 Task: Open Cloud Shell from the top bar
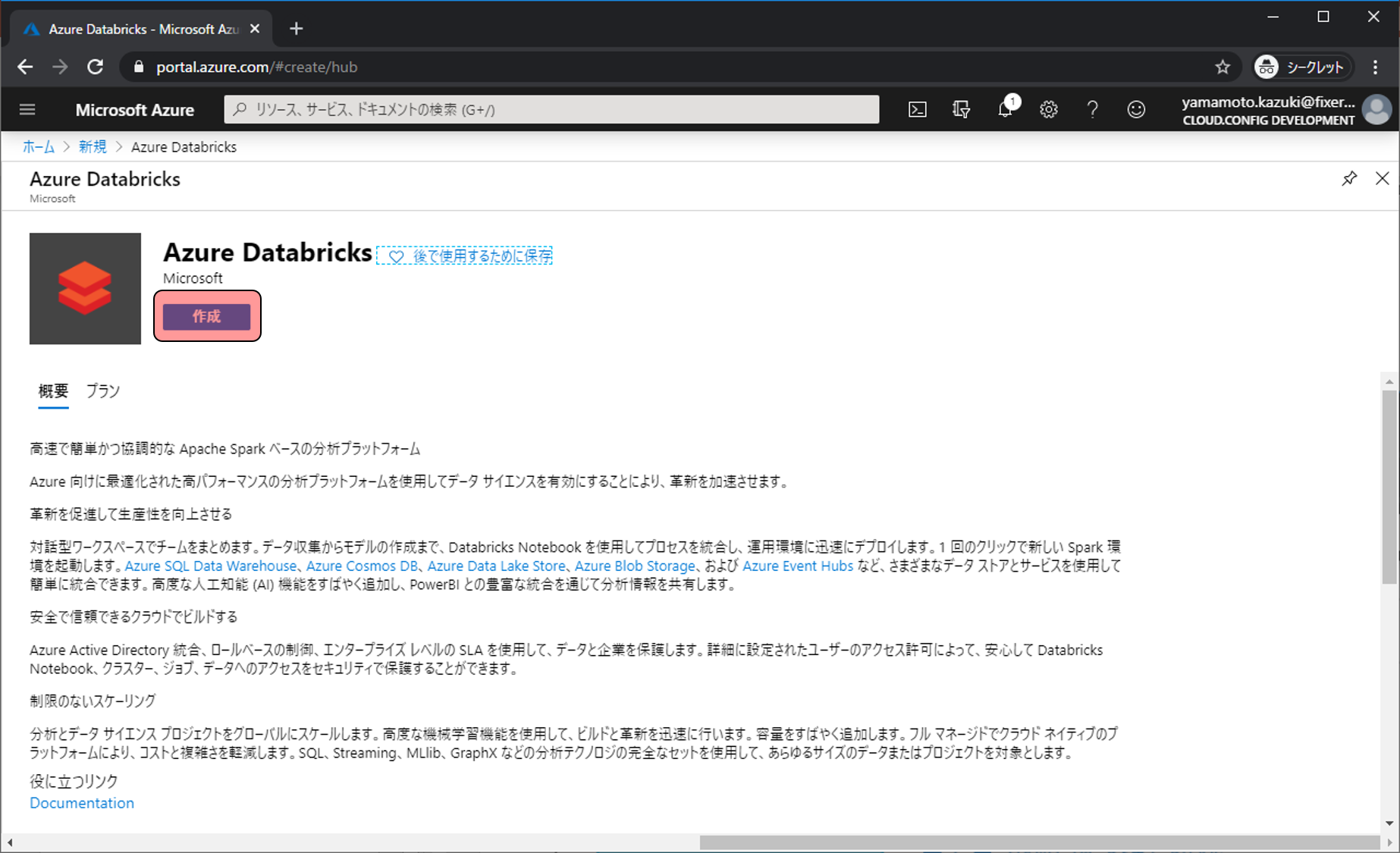pos(917,110)
